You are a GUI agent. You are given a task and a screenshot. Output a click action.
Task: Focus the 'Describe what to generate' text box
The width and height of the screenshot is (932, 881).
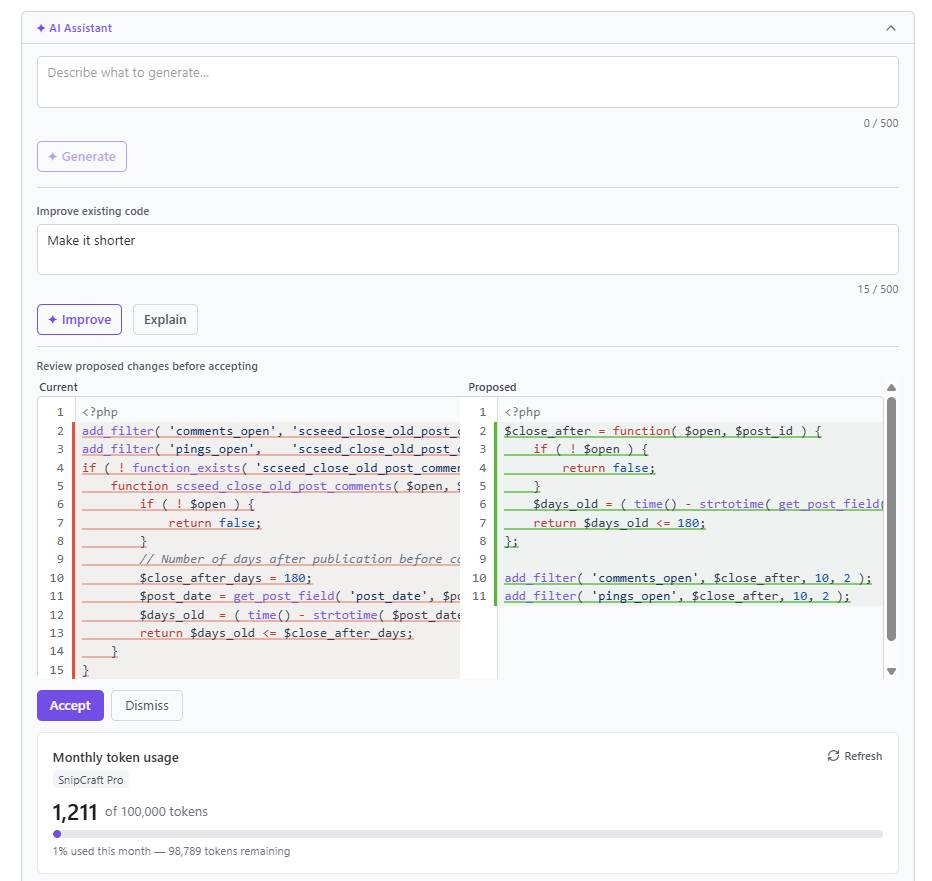coord(467,82)
